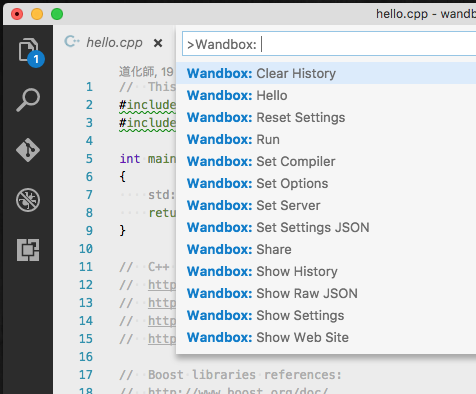The image size is (476, 394).
Task: Focus the command palette input field
Action: (x=329, y=44)
